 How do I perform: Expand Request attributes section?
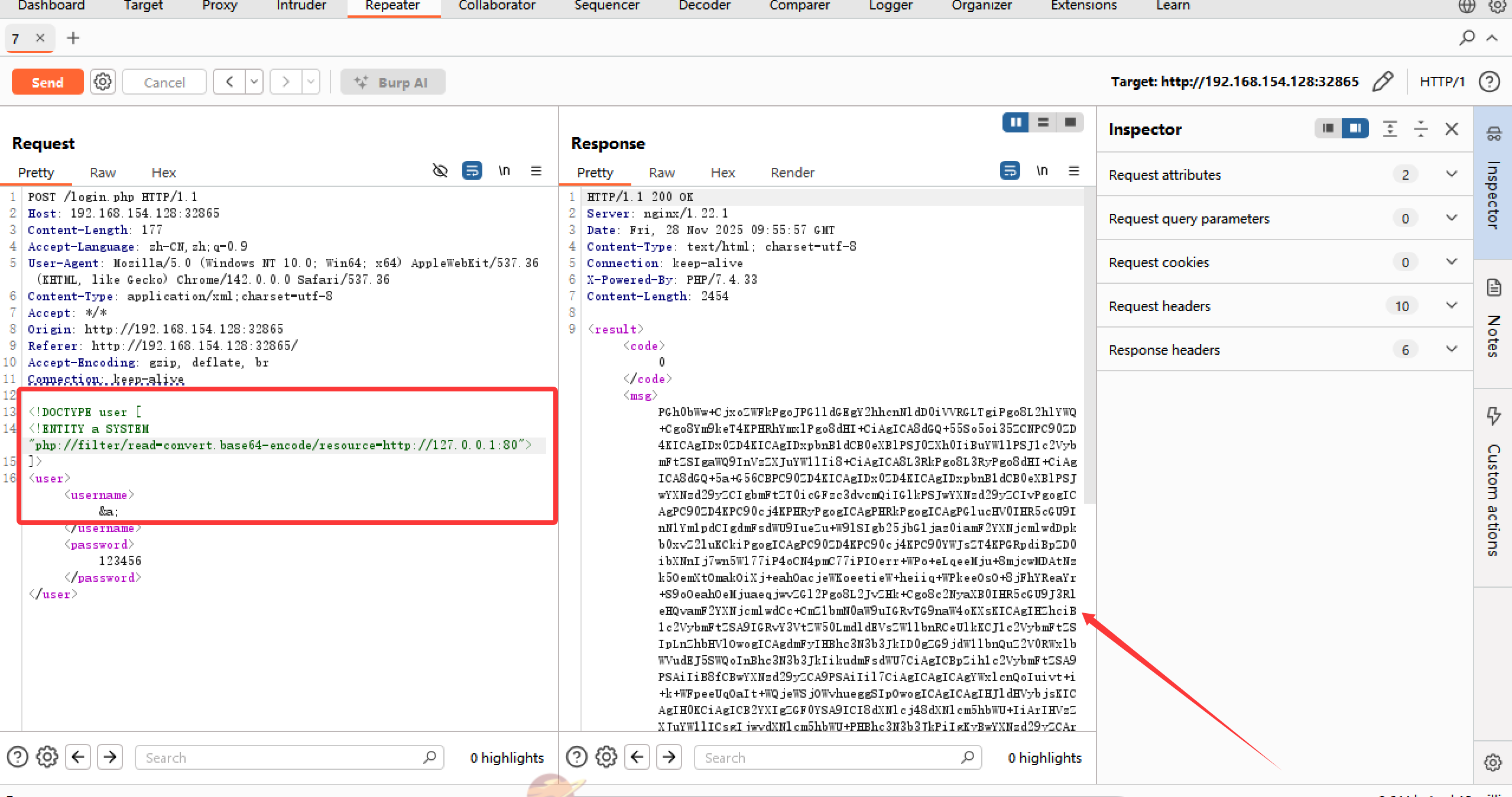[1451, 174]
